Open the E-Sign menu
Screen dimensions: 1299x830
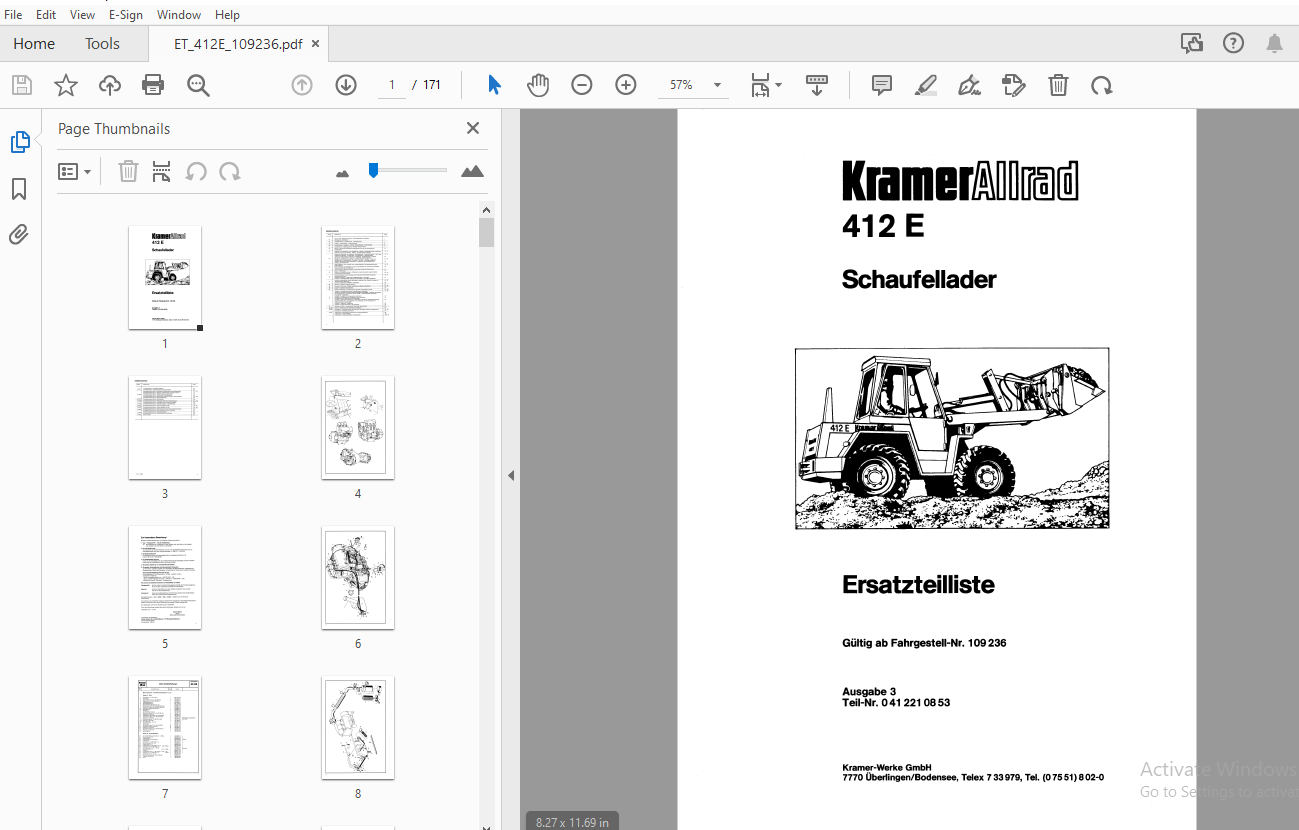(126, 14)
